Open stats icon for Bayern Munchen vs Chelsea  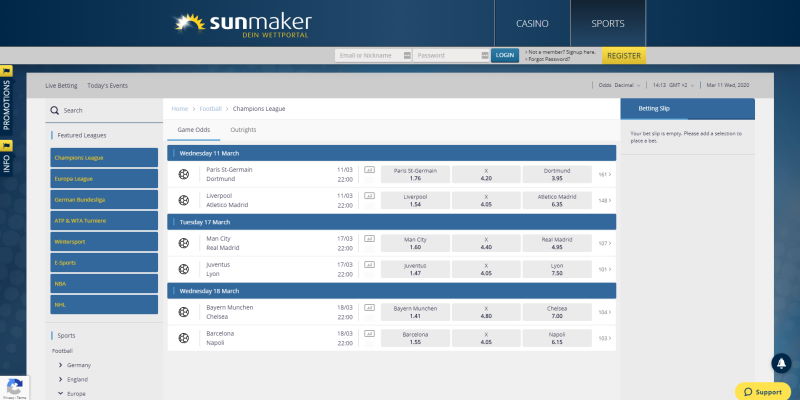[369, 308]
